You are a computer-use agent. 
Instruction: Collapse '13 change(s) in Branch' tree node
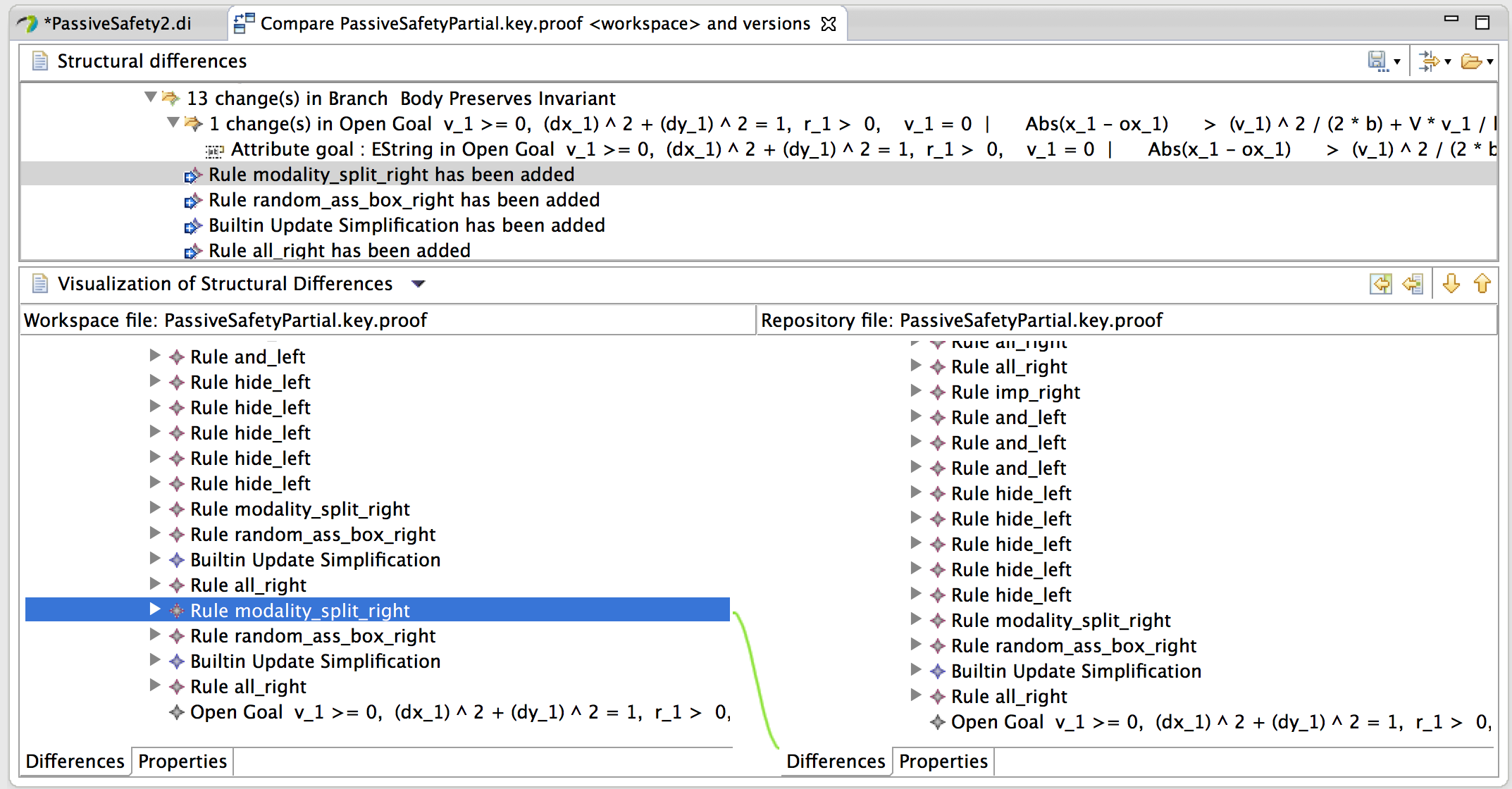[x=150, y=97]
